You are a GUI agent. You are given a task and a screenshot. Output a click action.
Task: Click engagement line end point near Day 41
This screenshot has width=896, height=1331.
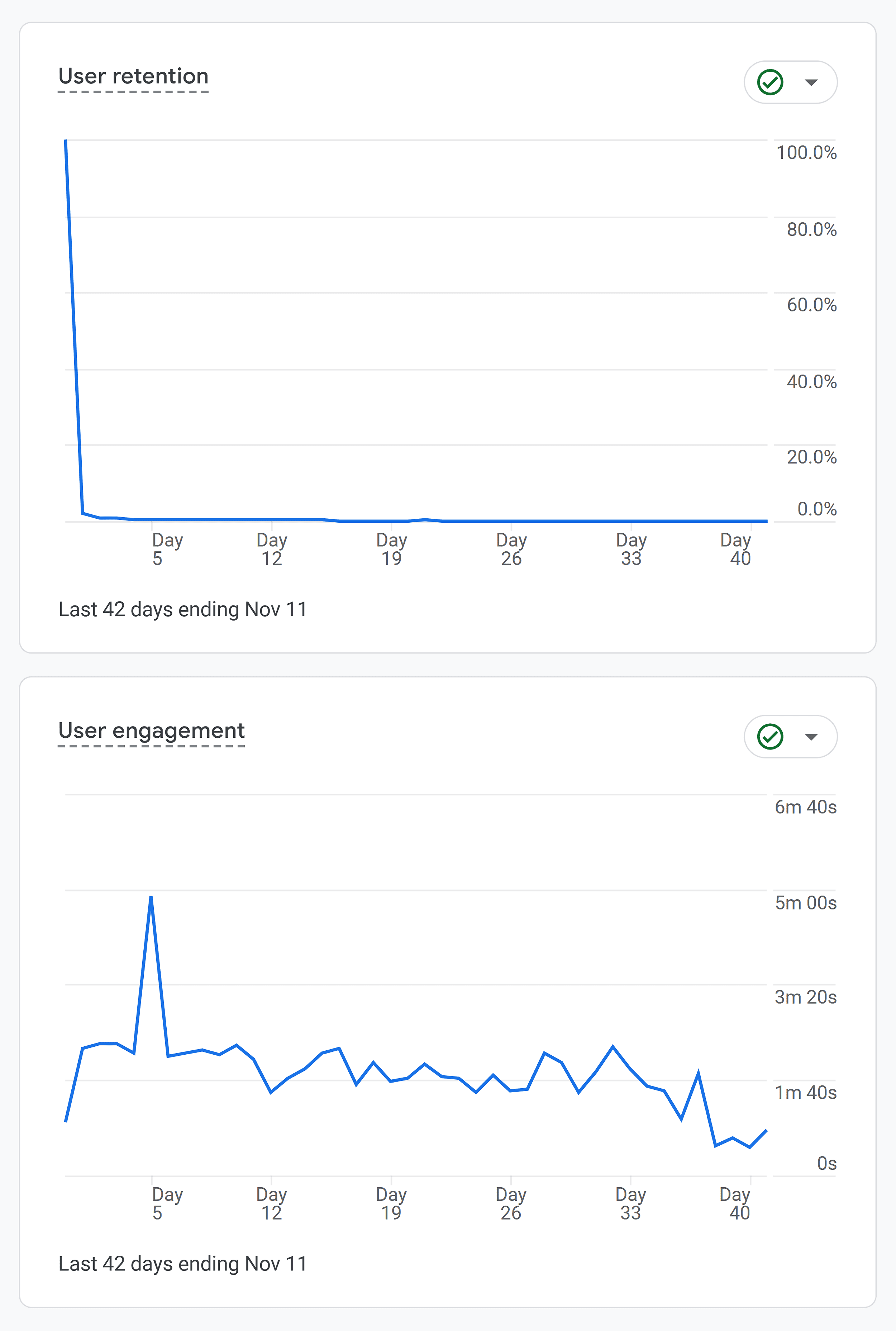(x=766, y=1130)
